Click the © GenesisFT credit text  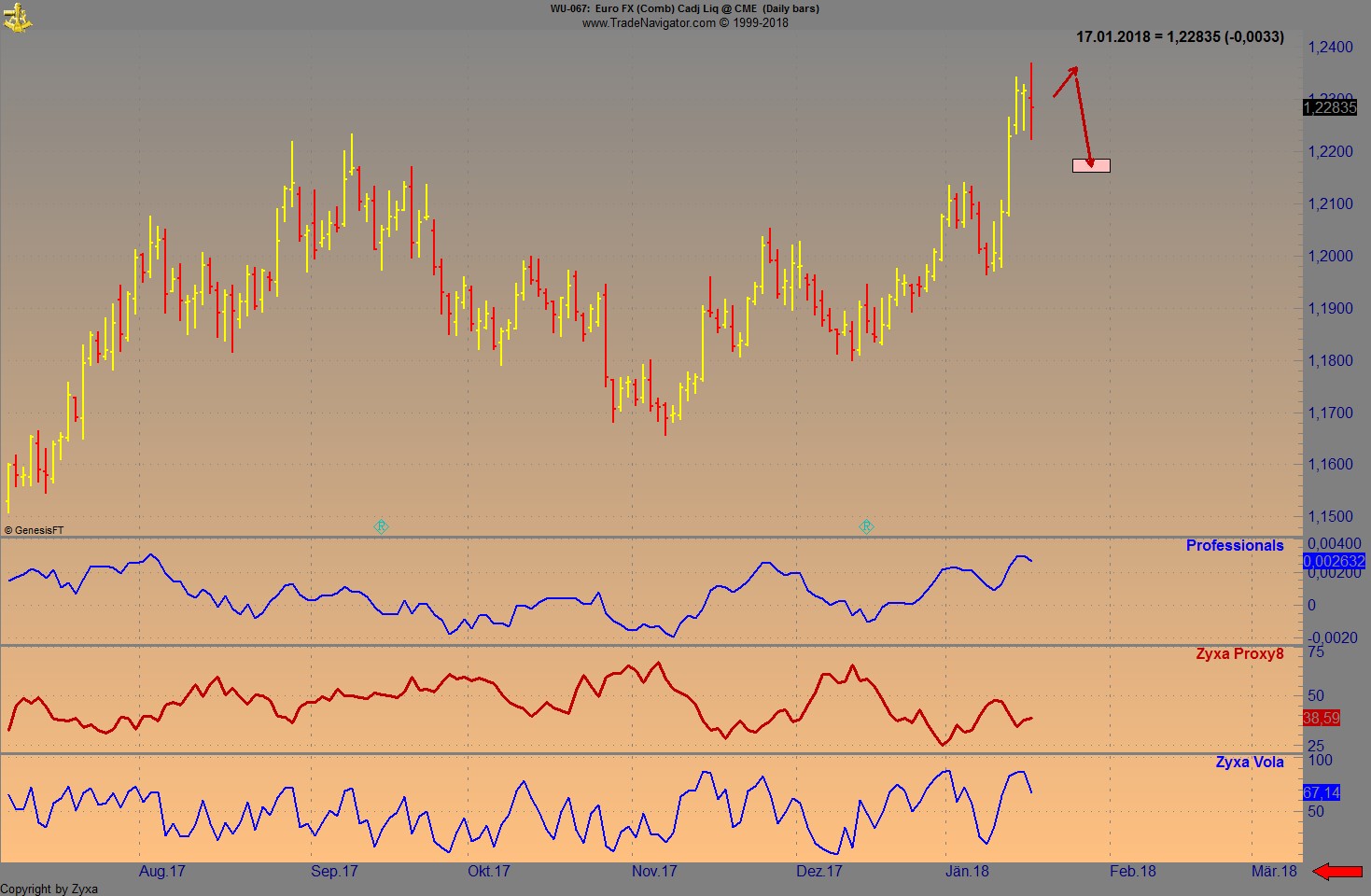coord(35,529)
